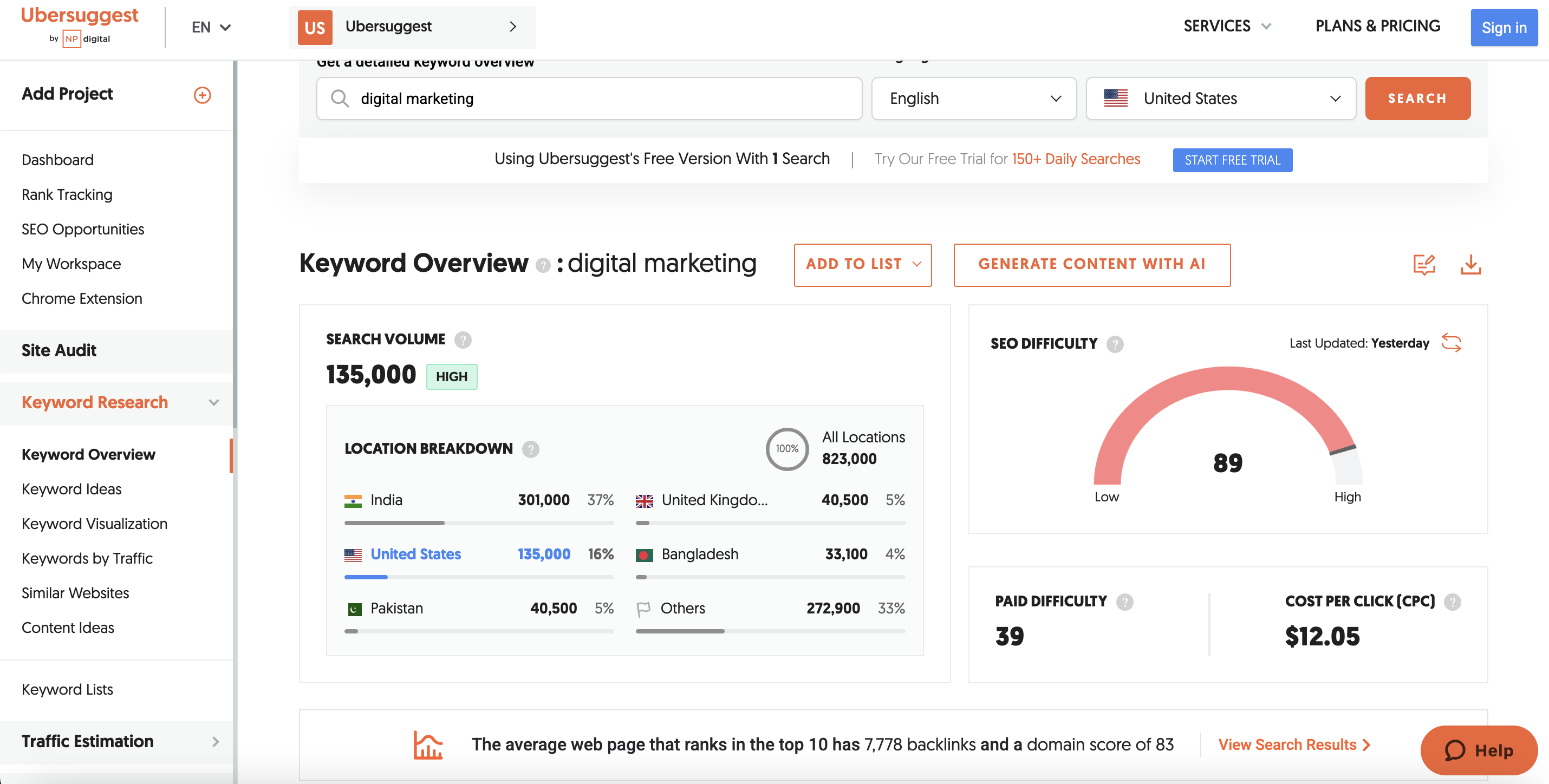The image size is (1549, 784).
Task: Click the Ubersuggest logo
Action: point(80,16)
